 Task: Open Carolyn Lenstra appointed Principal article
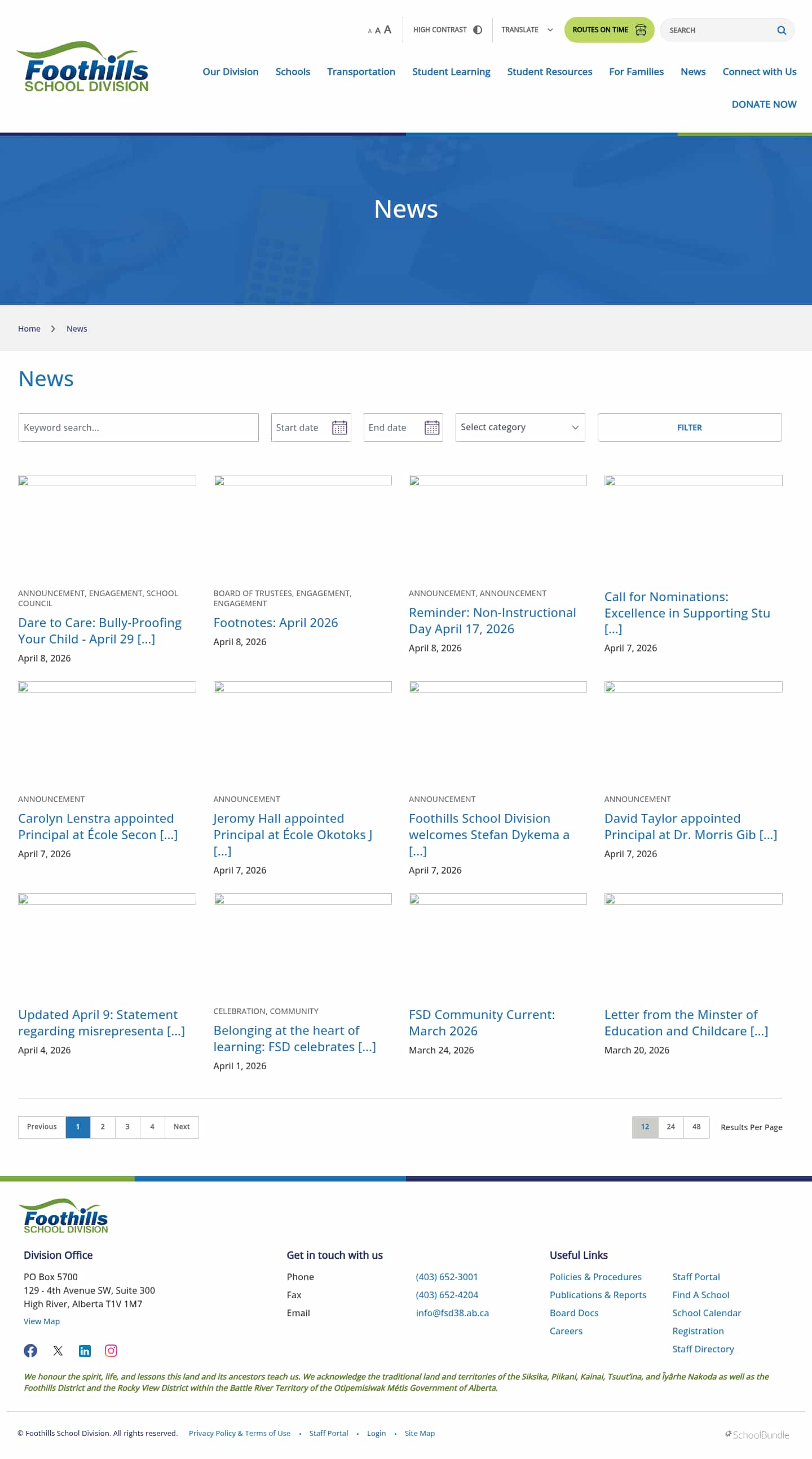click(98, 826)
